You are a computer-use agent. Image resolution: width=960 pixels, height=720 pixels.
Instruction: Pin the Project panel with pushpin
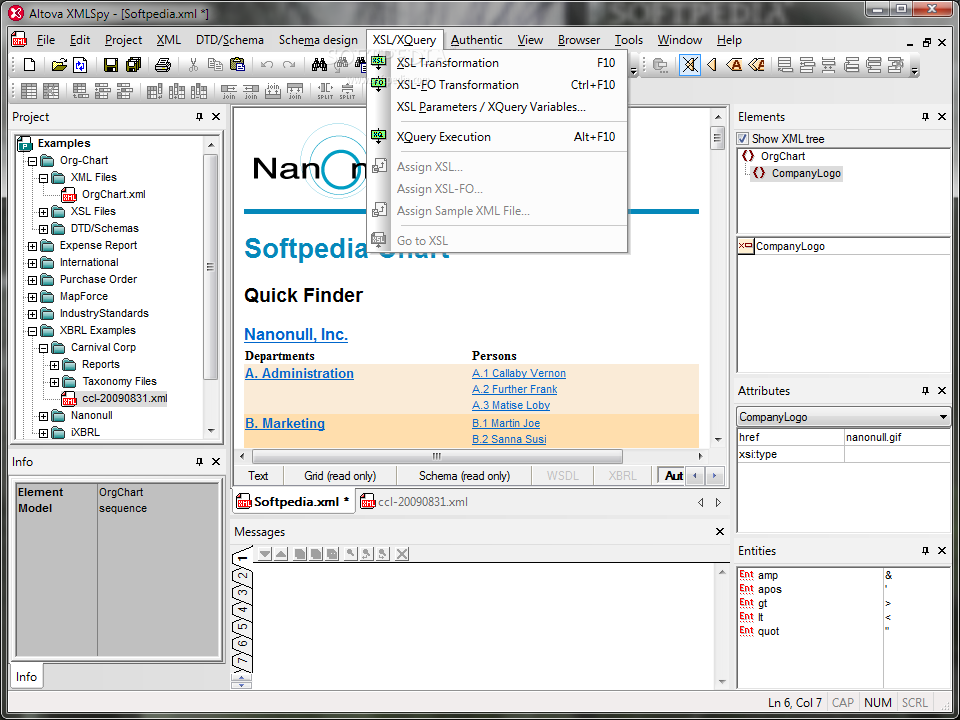click(199, 117)
